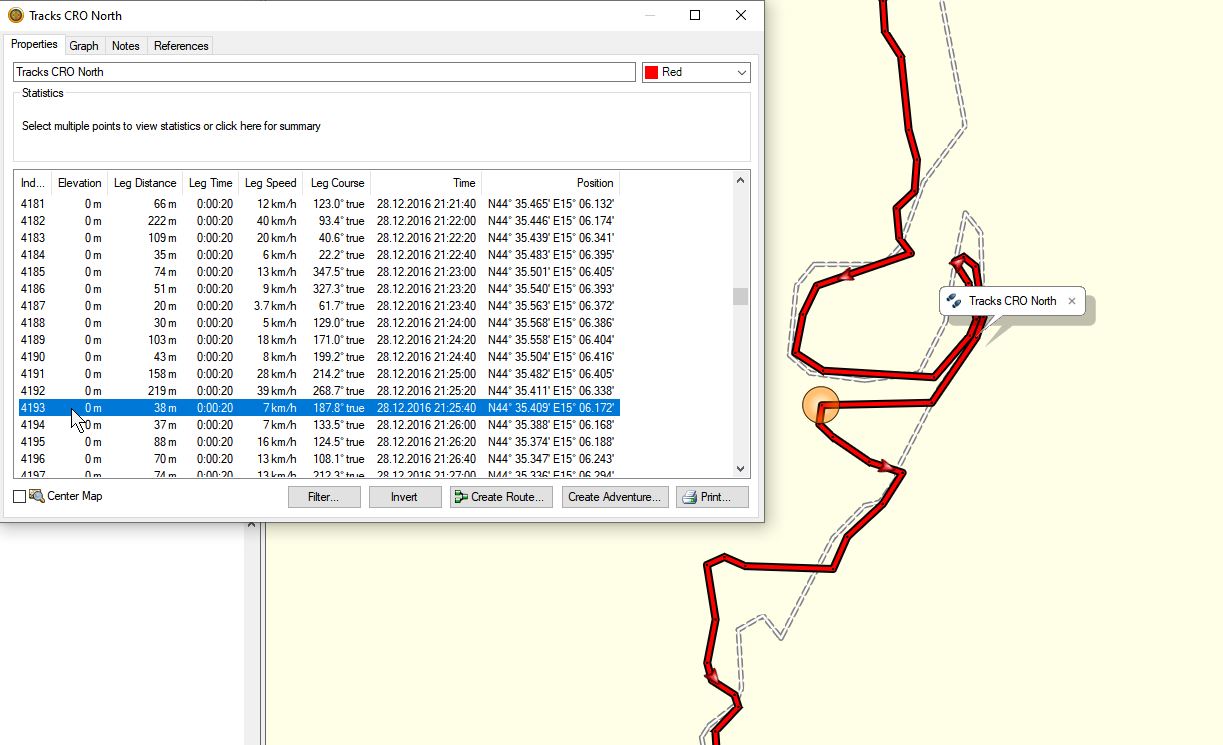Open the Notes tab
1223x745 pixels.
126,46
